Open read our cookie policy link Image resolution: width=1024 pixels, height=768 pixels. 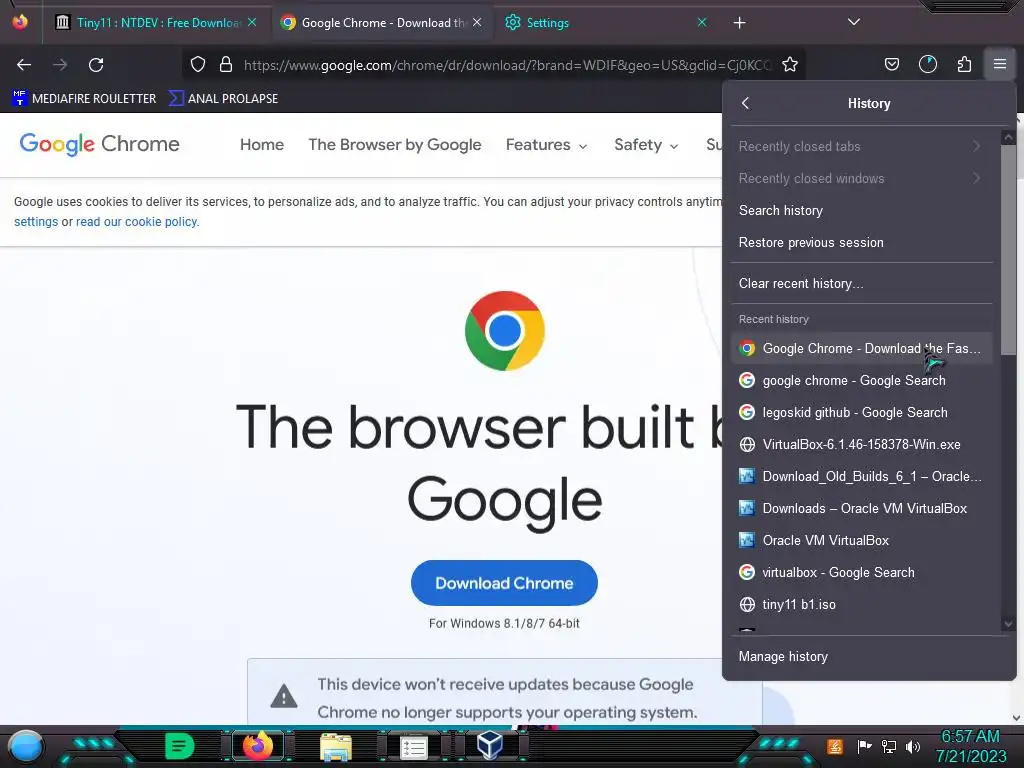[x=136, y=221]
